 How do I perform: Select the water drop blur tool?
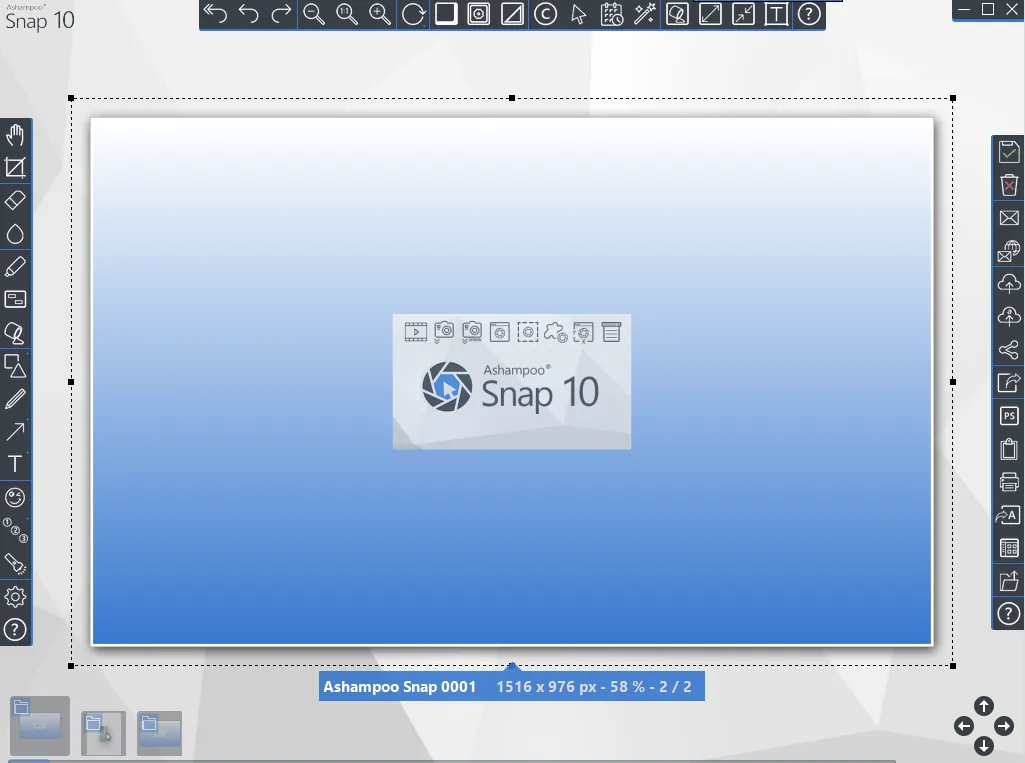click(15, 234)
